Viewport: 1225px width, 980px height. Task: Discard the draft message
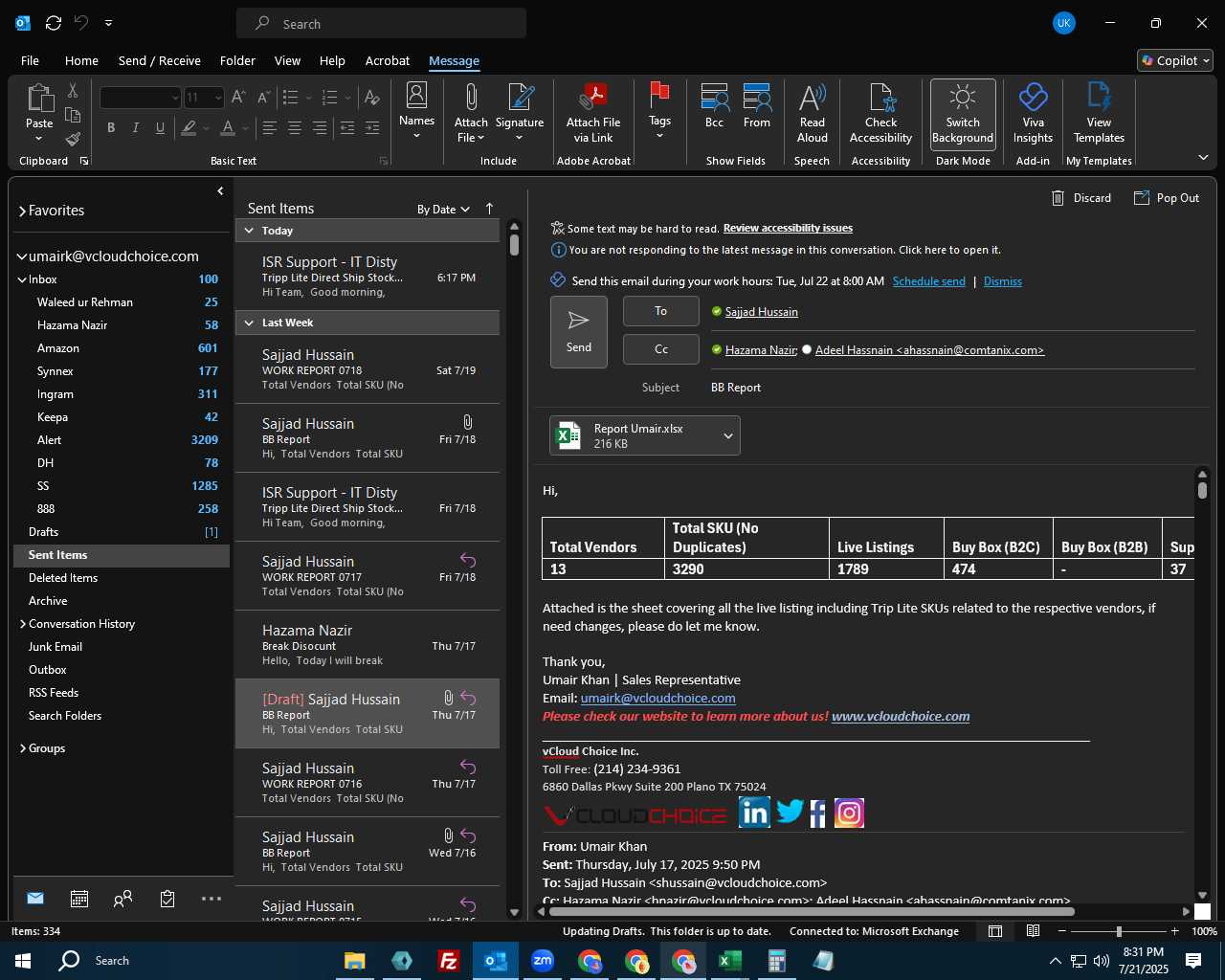click(1081, 198)
